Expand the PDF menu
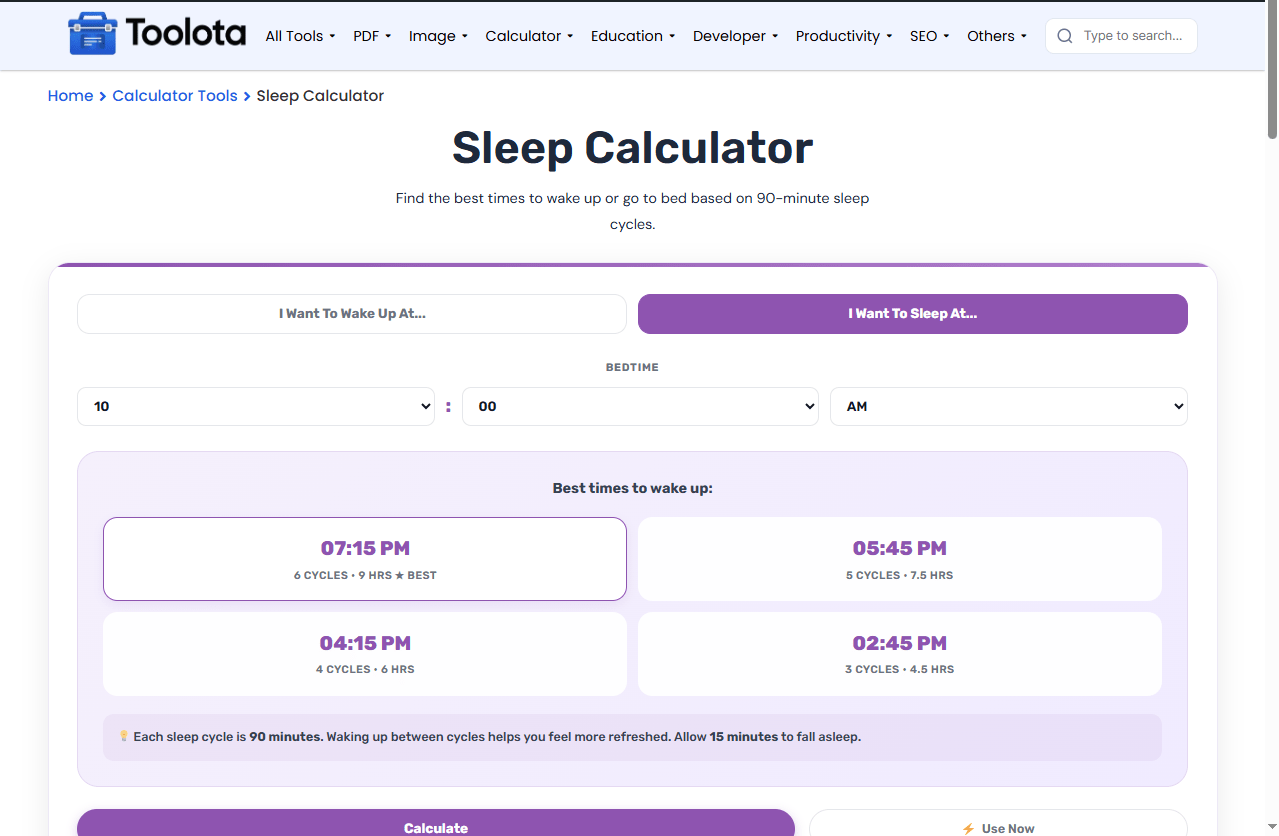Viewport: 1279px width, 836px height. coord(372,36)
